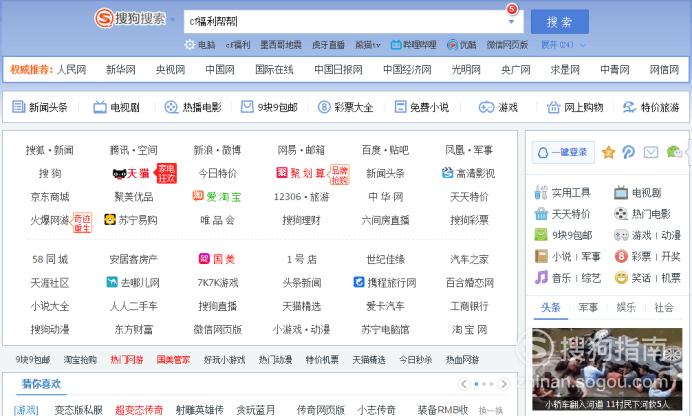Click the 墨西哥地震 hot search link
Image resolution: width=692 pixels, height=416 pixels.
tap(281, 45)
